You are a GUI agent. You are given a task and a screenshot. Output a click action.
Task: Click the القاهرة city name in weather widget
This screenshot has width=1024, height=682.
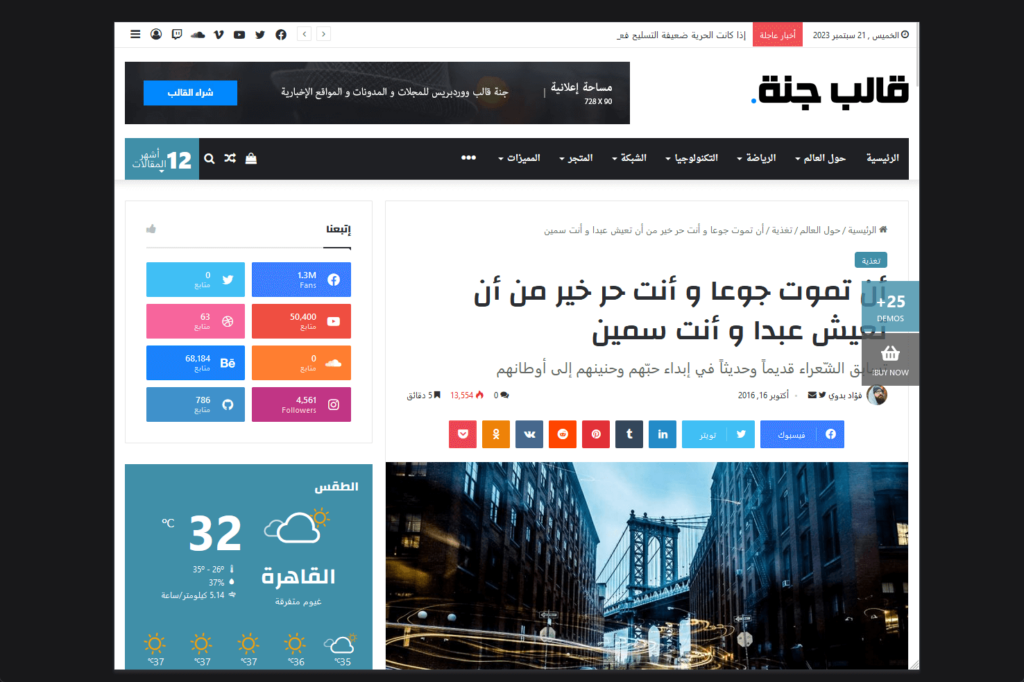298,577
